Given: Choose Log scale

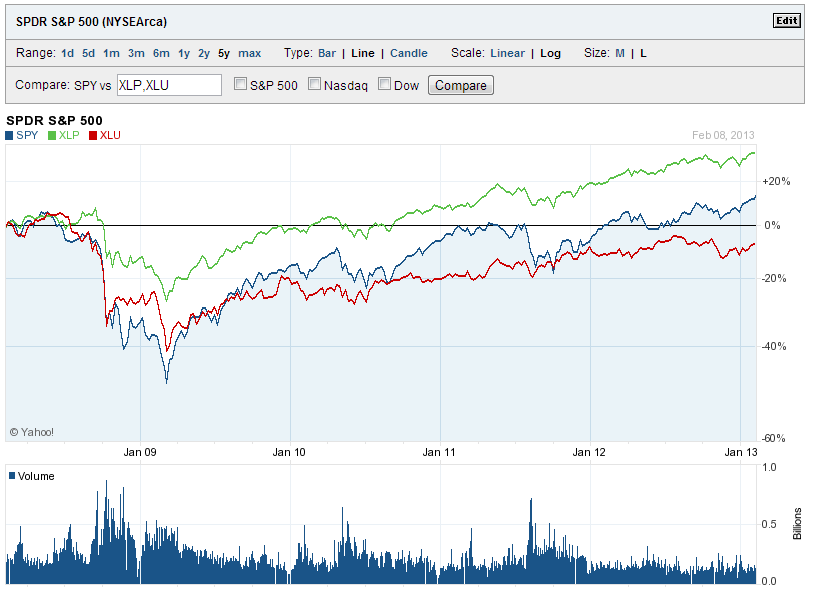Looking at the screenshot, I should (x=550, y=53).
